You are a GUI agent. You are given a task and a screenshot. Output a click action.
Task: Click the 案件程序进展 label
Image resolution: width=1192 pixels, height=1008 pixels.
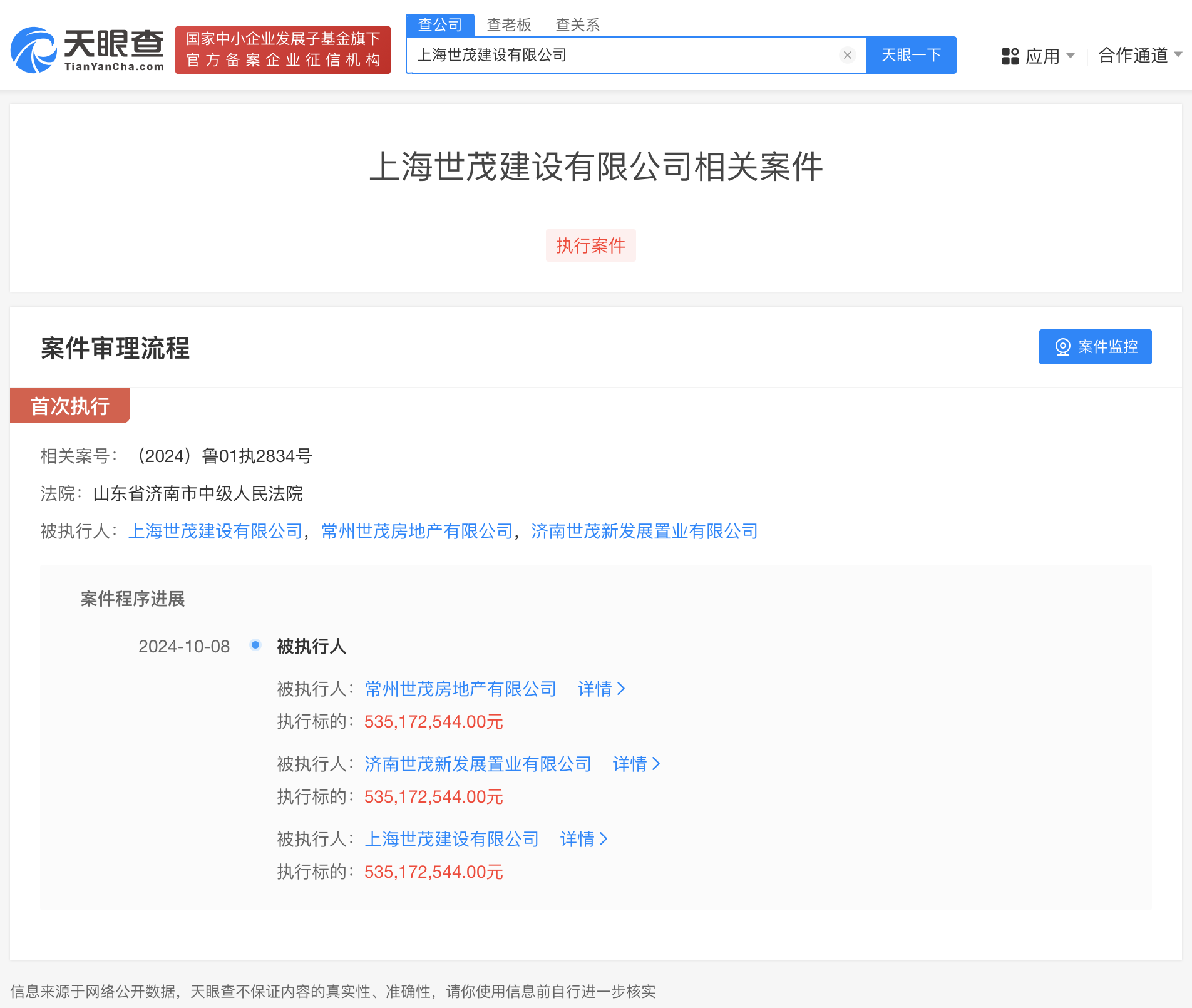(133, 599)
